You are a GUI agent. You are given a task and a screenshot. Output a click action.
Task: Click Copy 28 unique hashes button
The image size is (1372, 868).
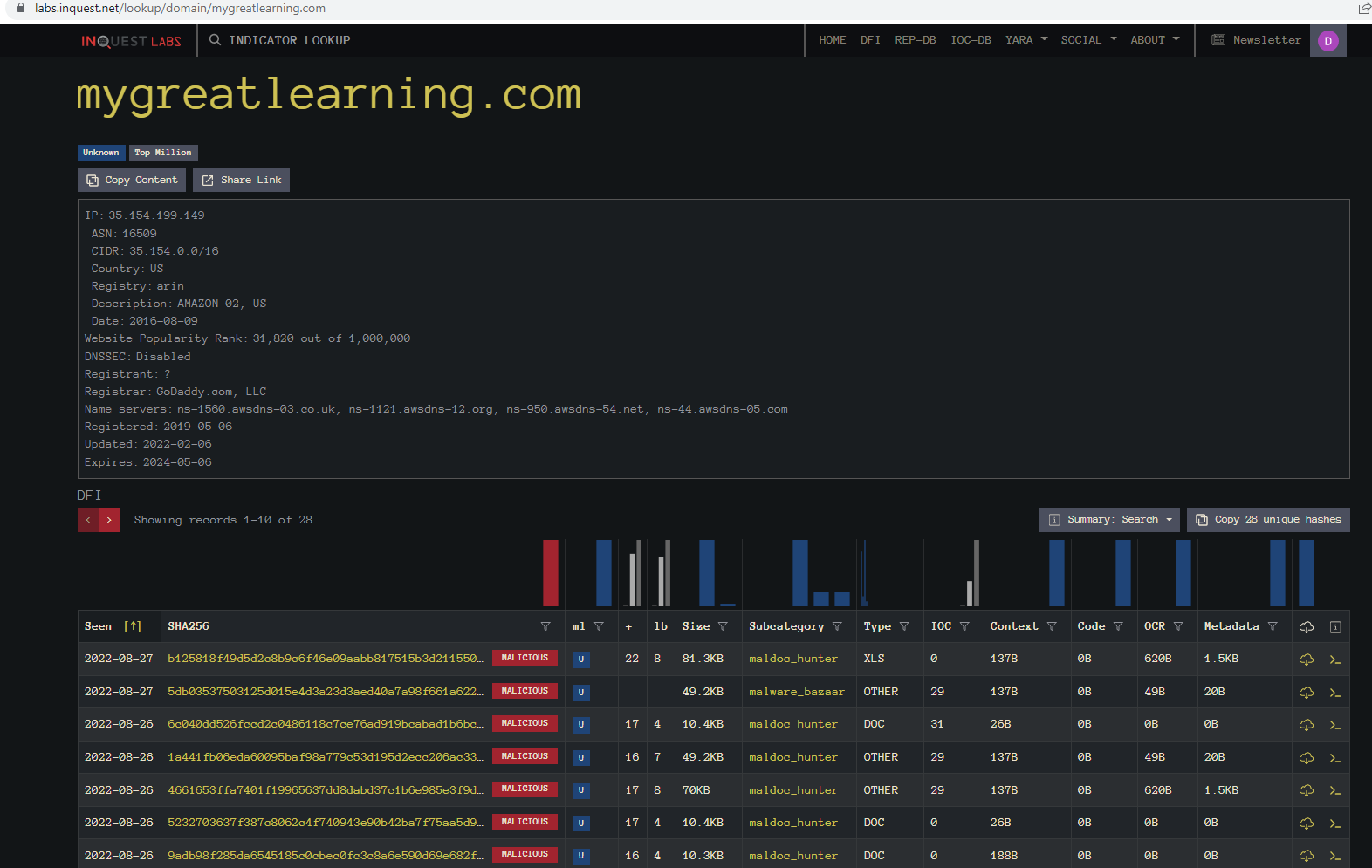tap(1268, 520)
